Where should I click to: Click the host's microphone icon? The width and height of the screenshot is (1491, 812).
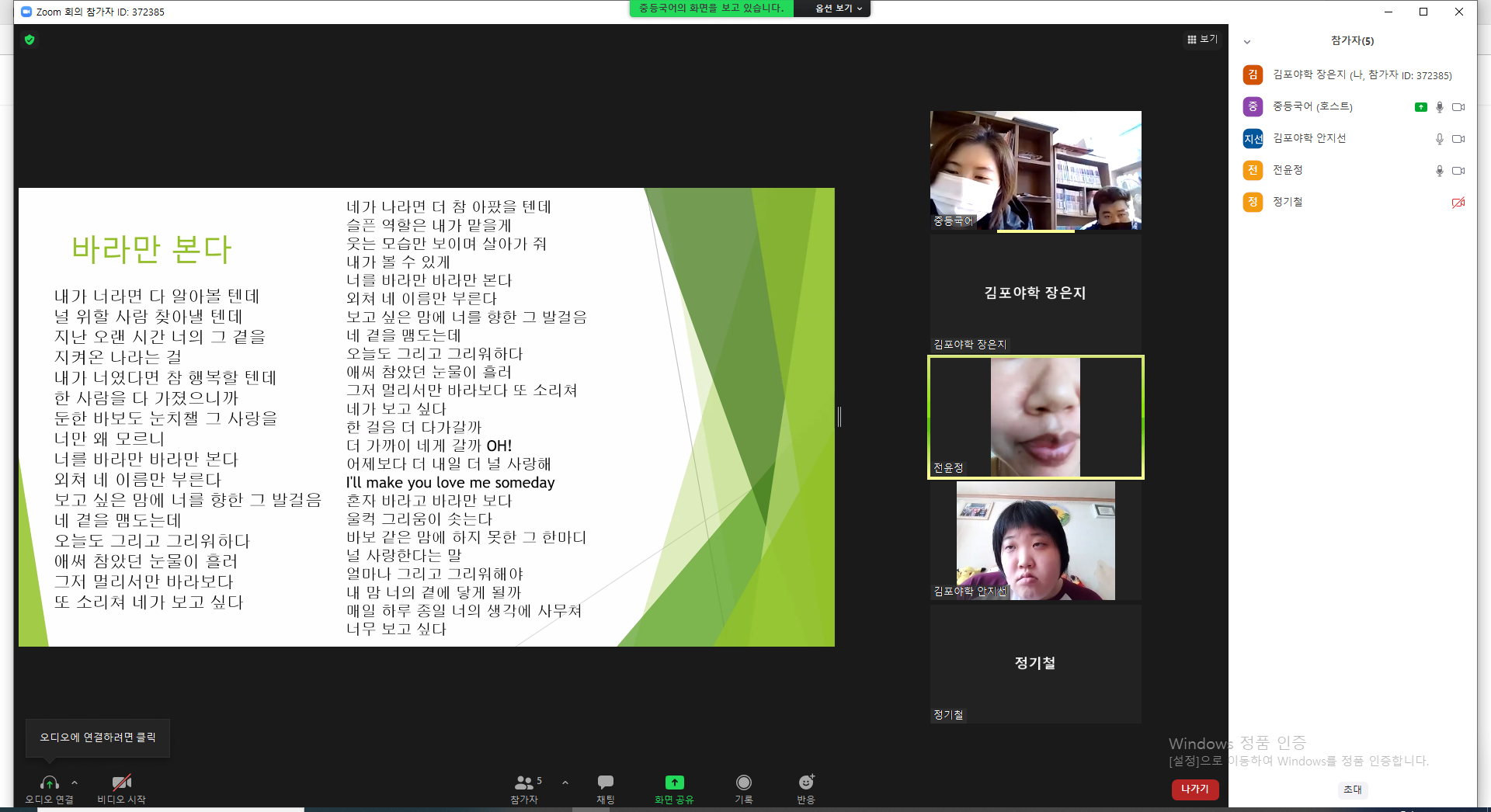[x=1440, y=107]
